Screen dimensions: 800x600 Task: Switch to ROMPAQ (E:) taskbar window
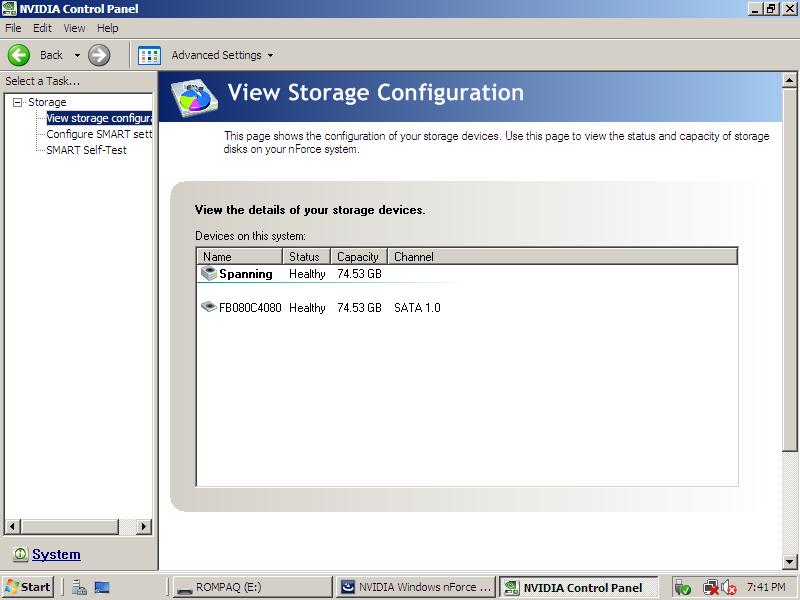252,587
